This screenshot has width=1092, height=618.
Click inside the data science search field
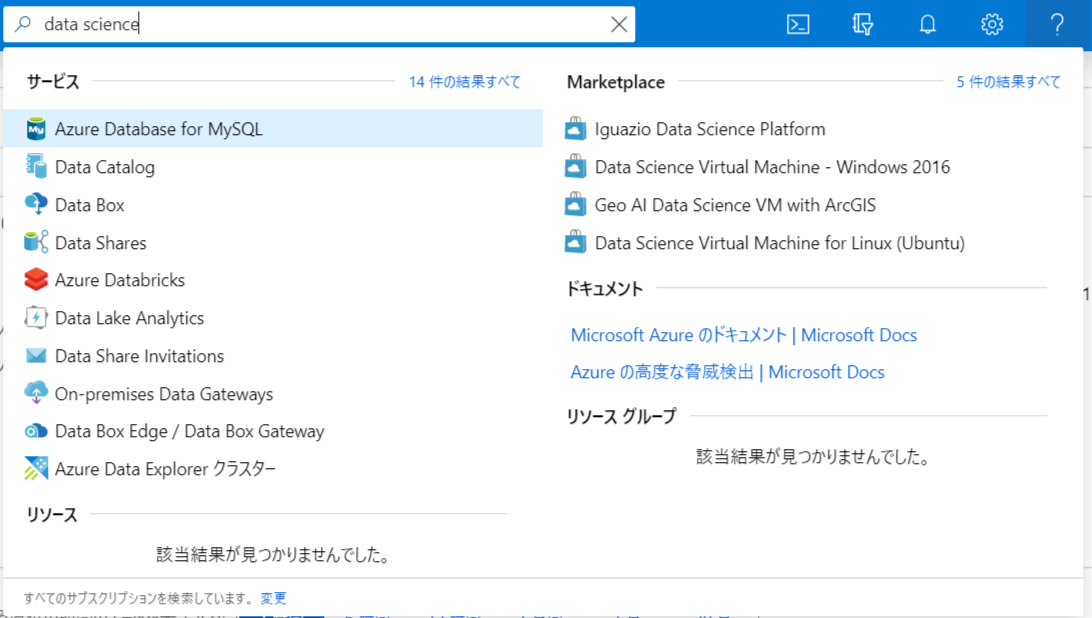(x=320, y=25)
